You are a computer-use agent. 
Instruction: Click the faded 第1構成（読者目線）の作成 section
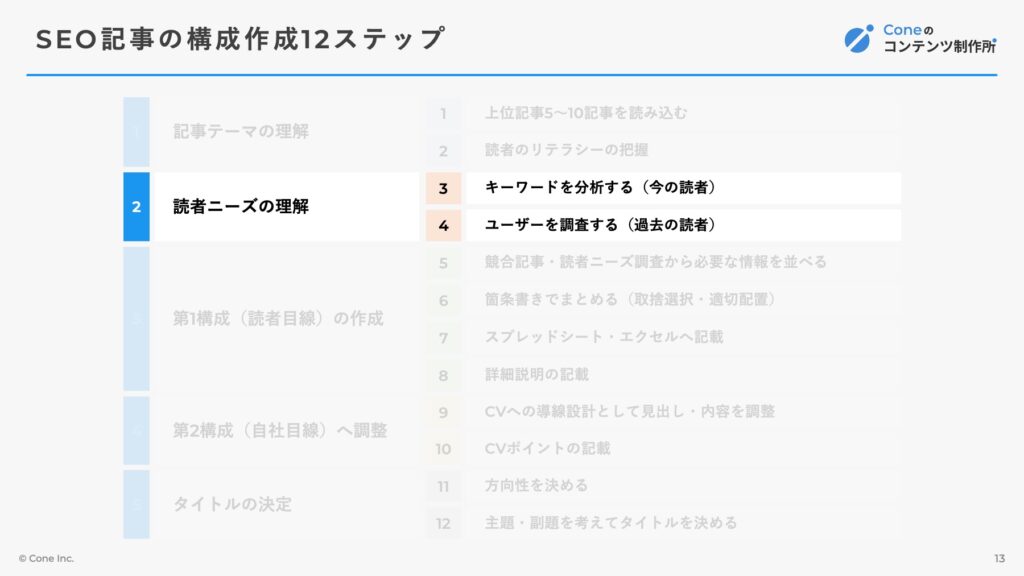click(271, 319)
